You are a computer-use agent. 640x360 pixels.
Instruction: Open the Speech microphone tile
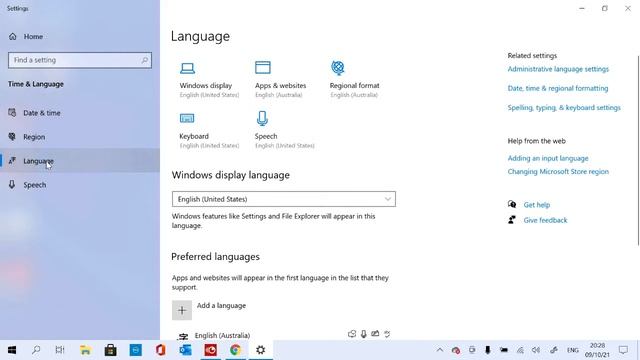284,131
